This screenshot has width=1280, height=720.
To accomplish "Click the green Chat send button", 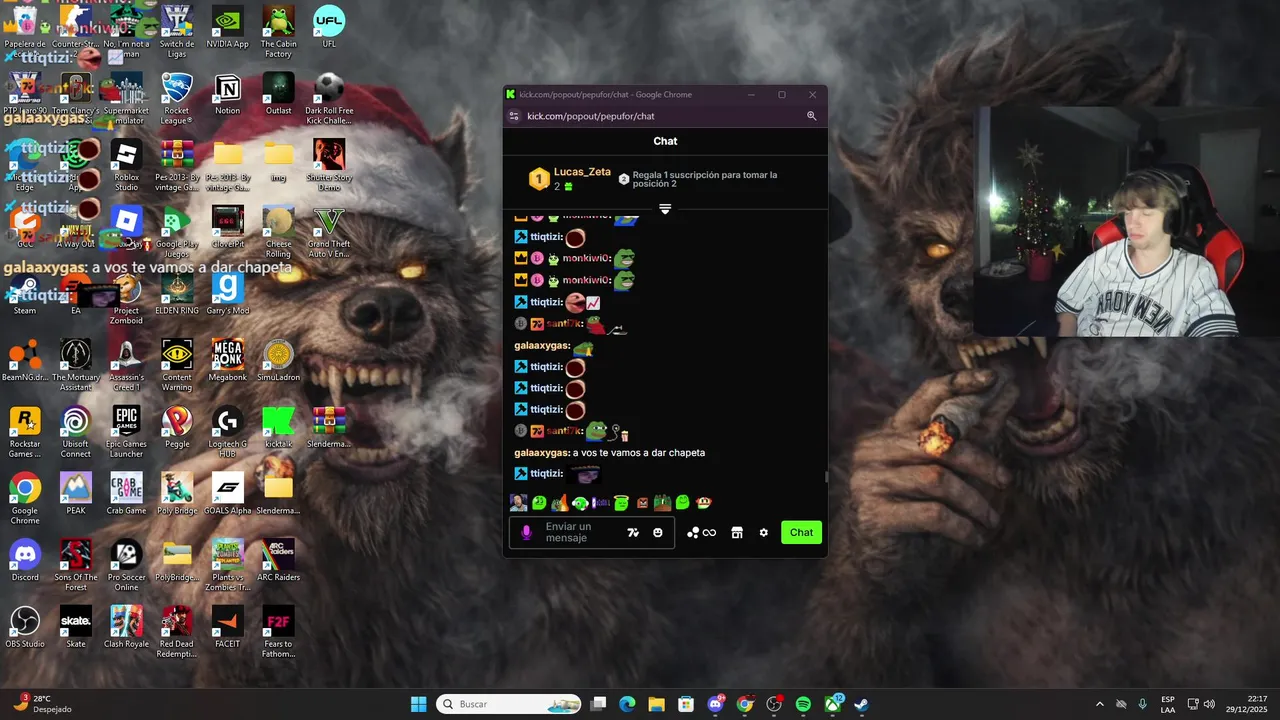I will pos(801,533).
